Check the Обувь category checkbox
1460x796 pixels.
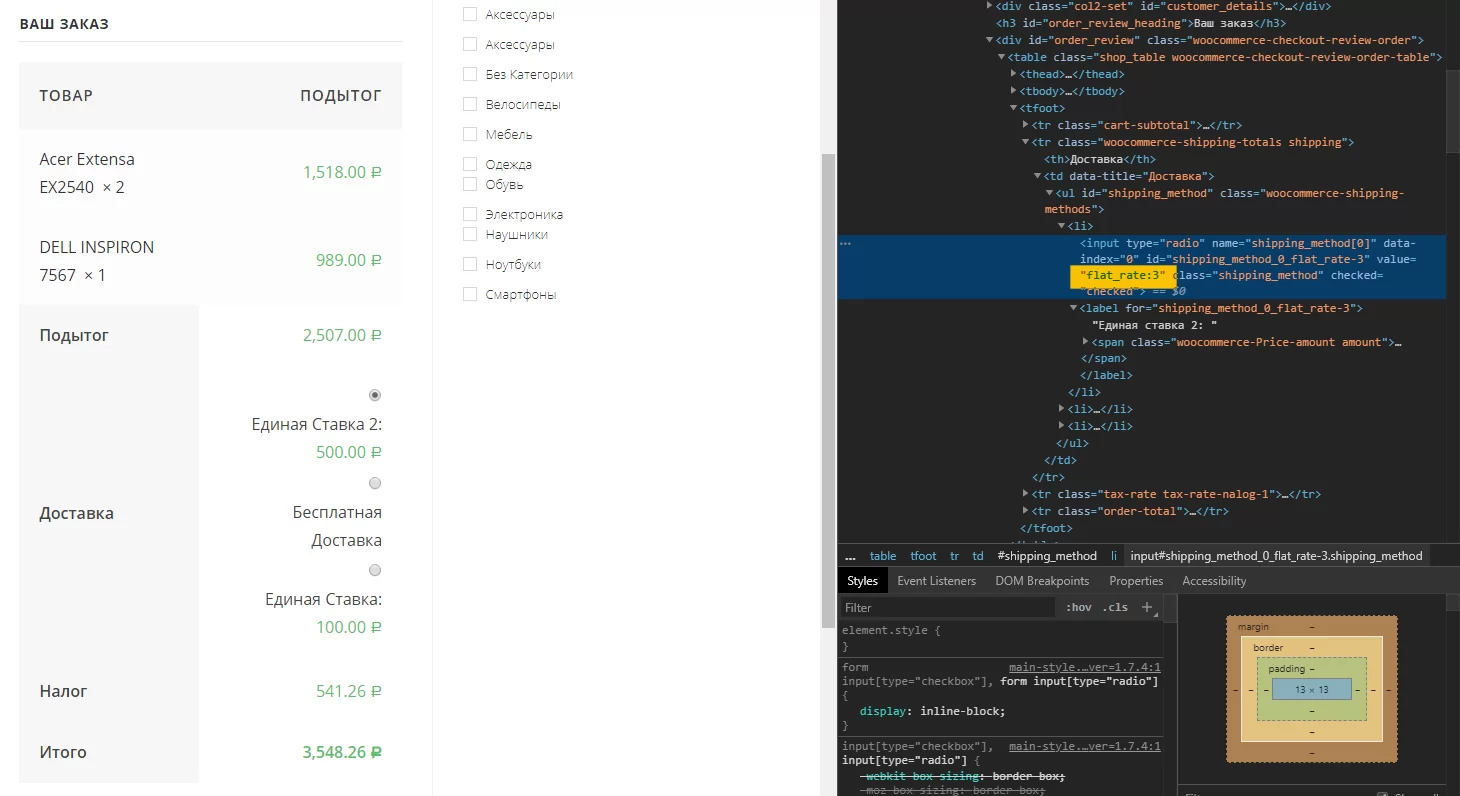point(470,184)
